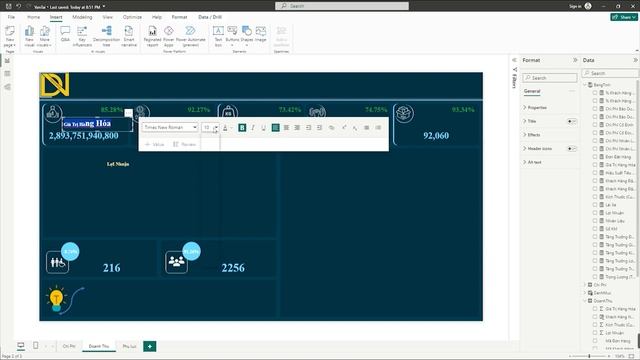Image resolution: width=640 pixels, height=360 pixels.
Task: Center-align text in text toolbar
Action: (287, 128)
